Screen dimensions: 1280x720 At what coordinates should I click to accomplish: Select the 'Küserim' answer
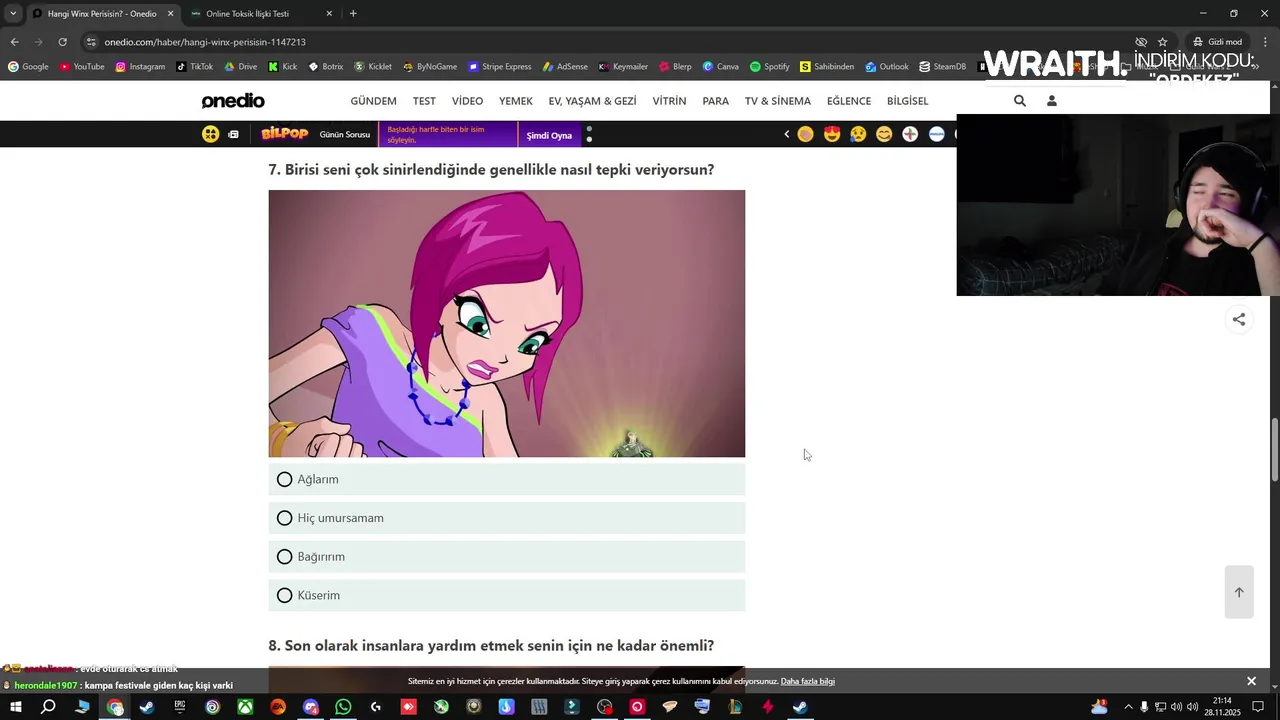point(506,595)
